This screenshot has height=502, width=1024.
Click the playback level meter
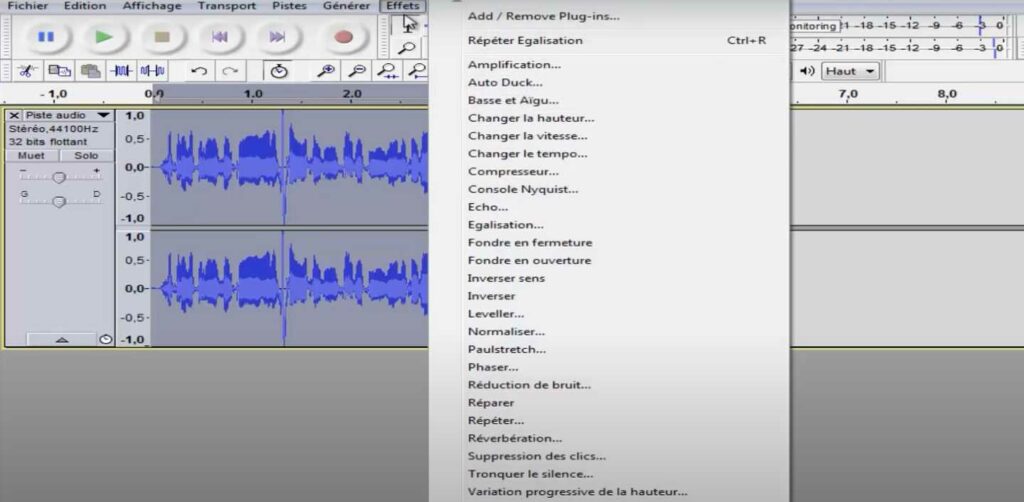(899, 48)
